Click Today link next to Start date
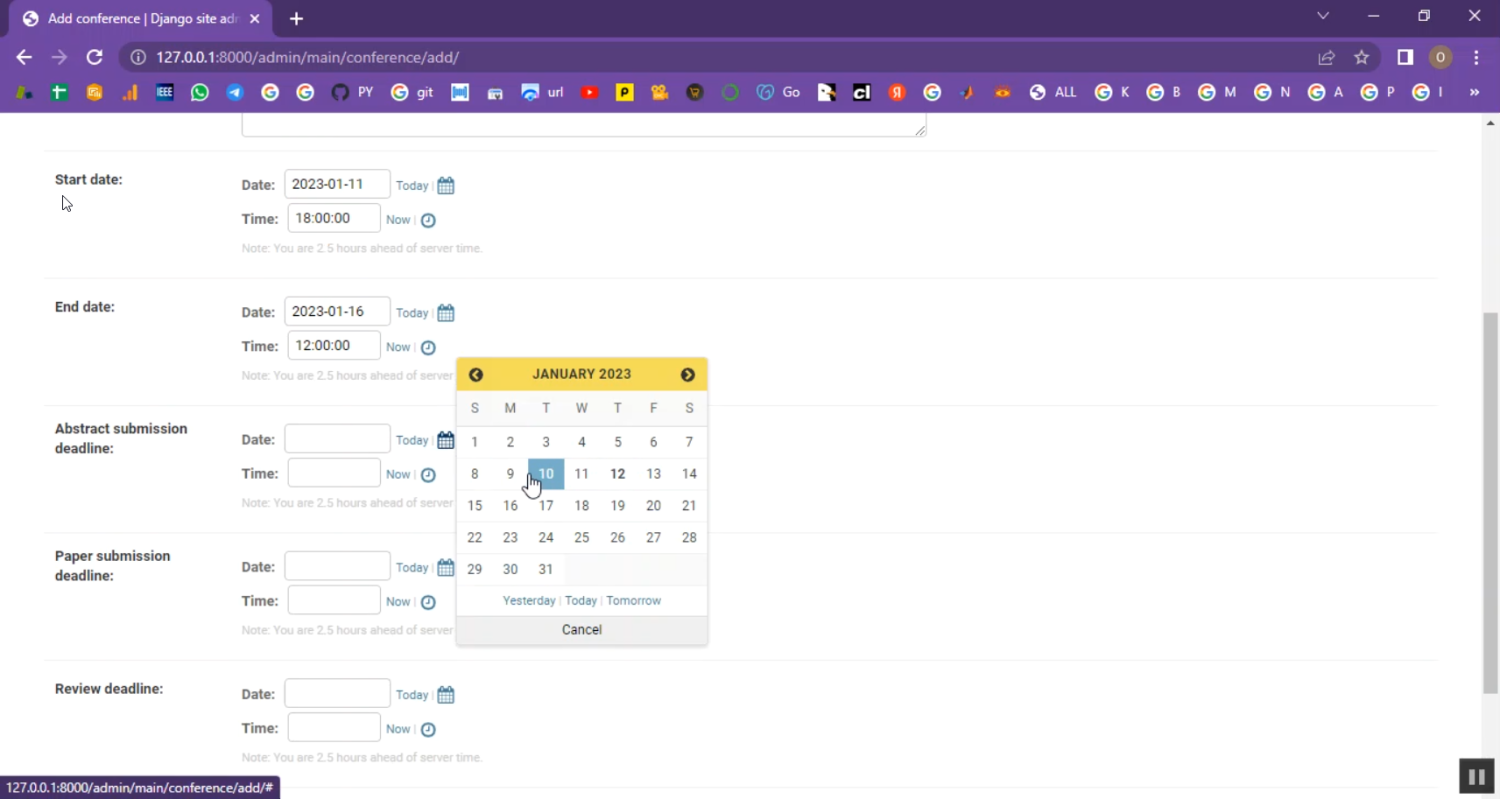Screen dimensions: 1500x799 (x=412, y=186)
